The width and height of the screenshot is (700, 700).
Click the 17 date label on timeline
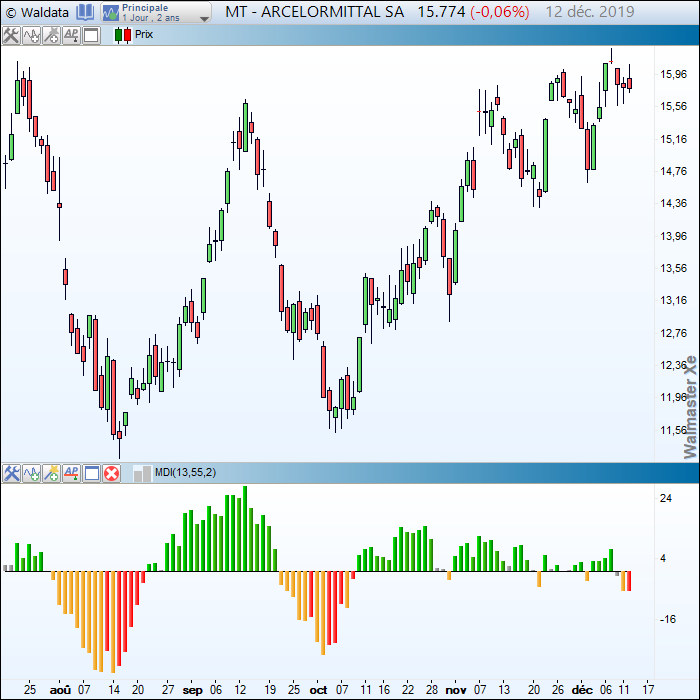648,690
